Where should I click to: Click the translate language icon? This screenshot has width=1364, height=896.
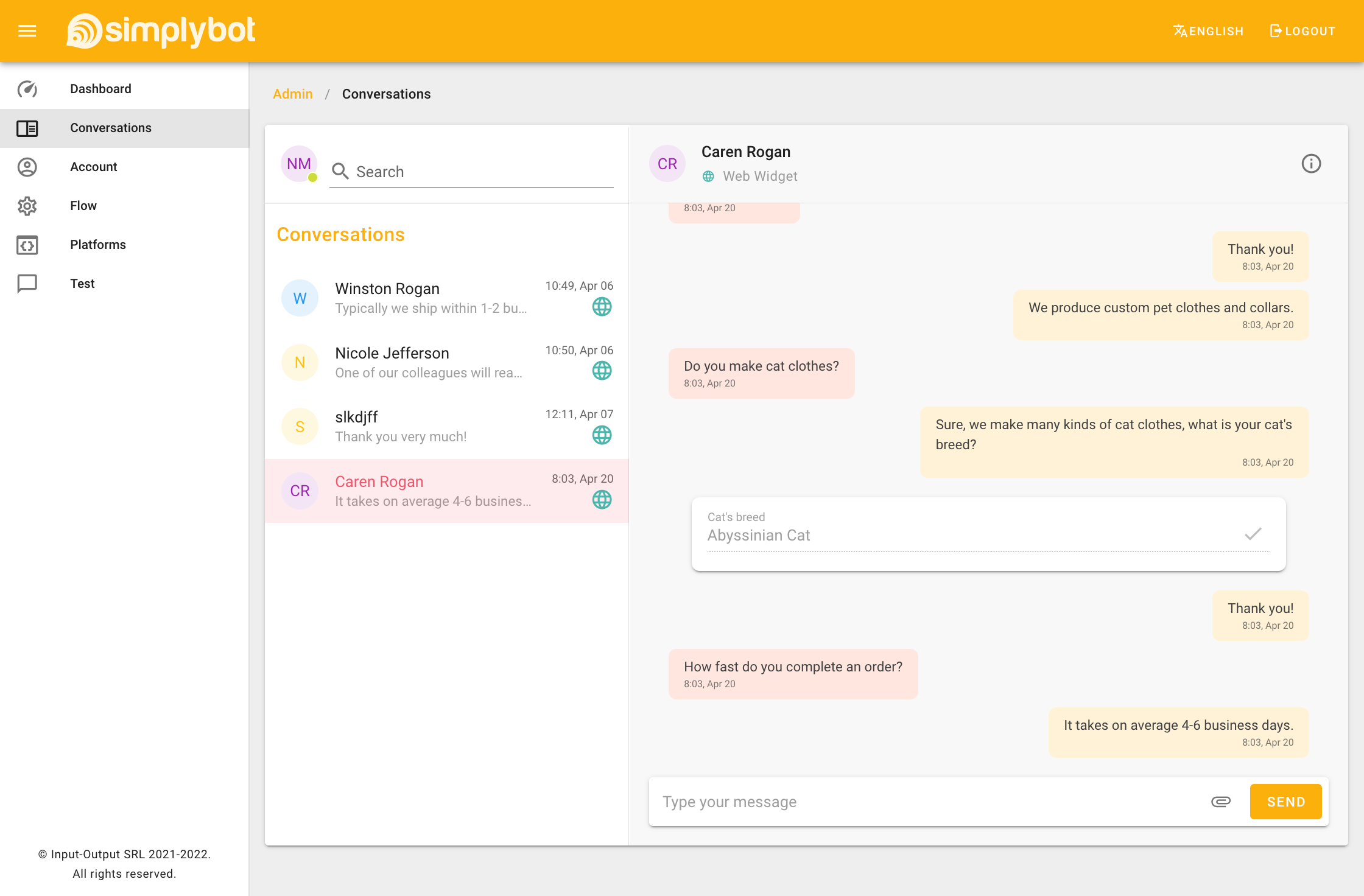1180,31
